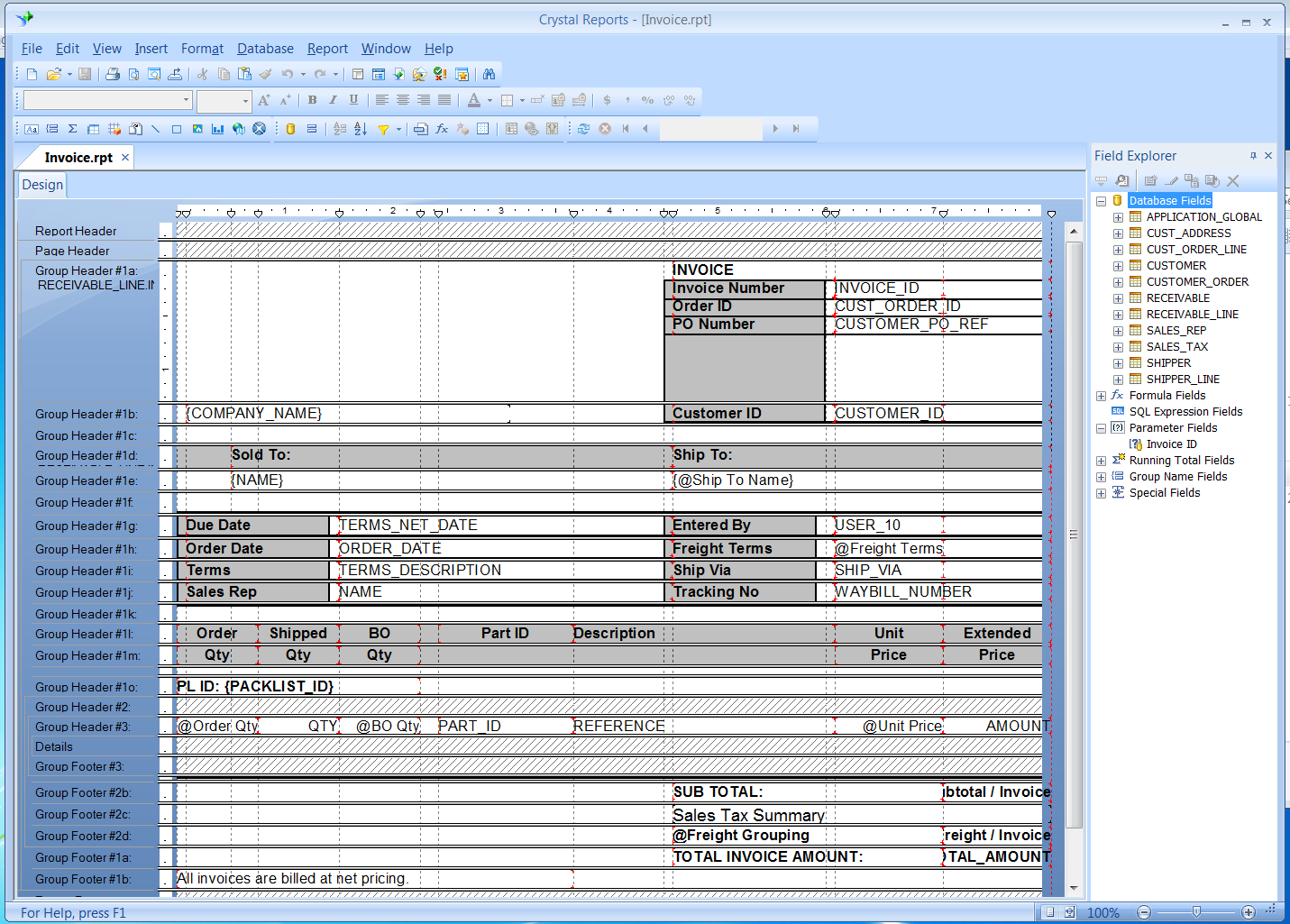Insert a picture via toolbar

197,129
